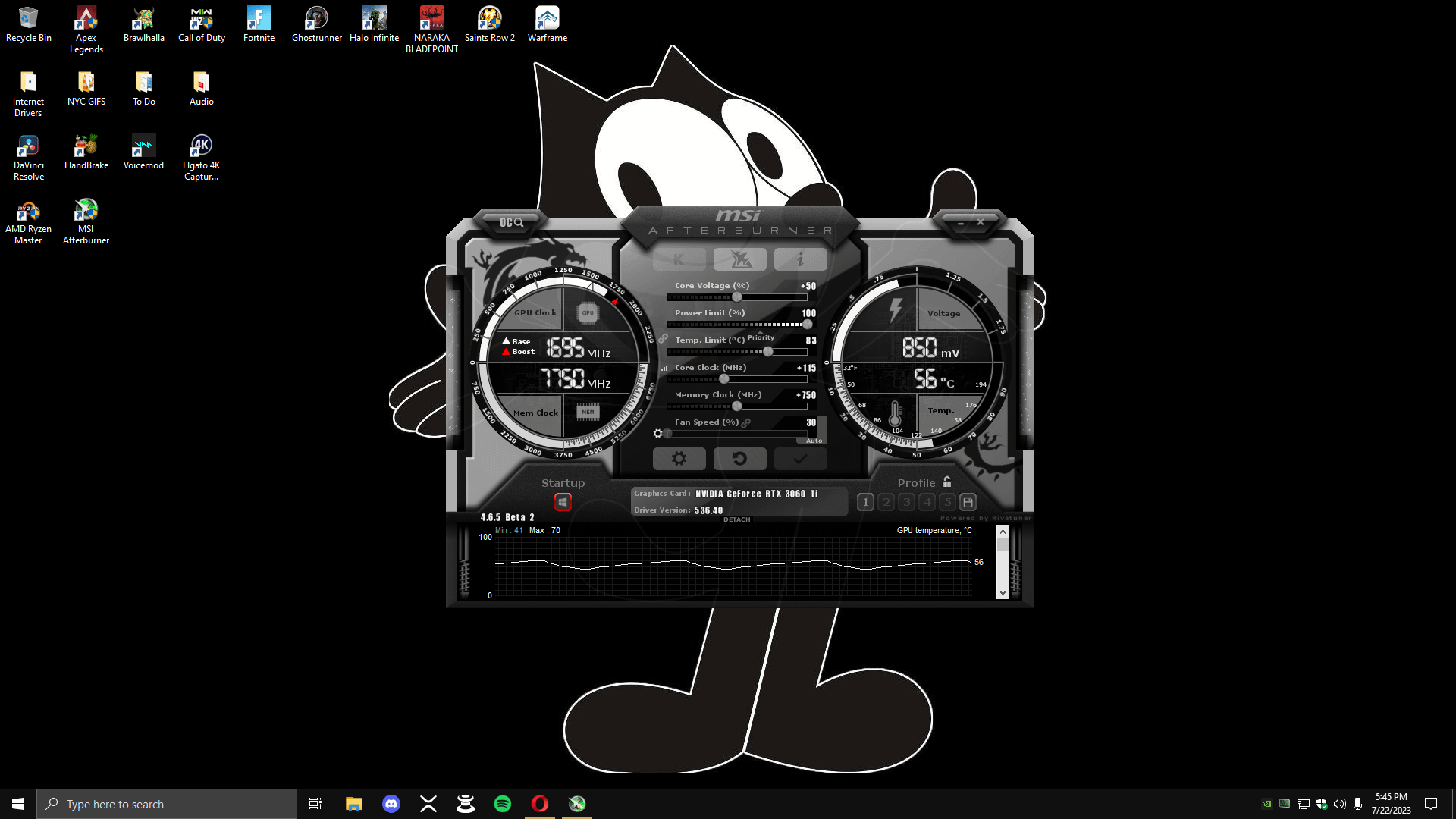Select the Internet Drivers folder
The height and width of the screenshot is (819, 1456).
click(x=28, y=94)
